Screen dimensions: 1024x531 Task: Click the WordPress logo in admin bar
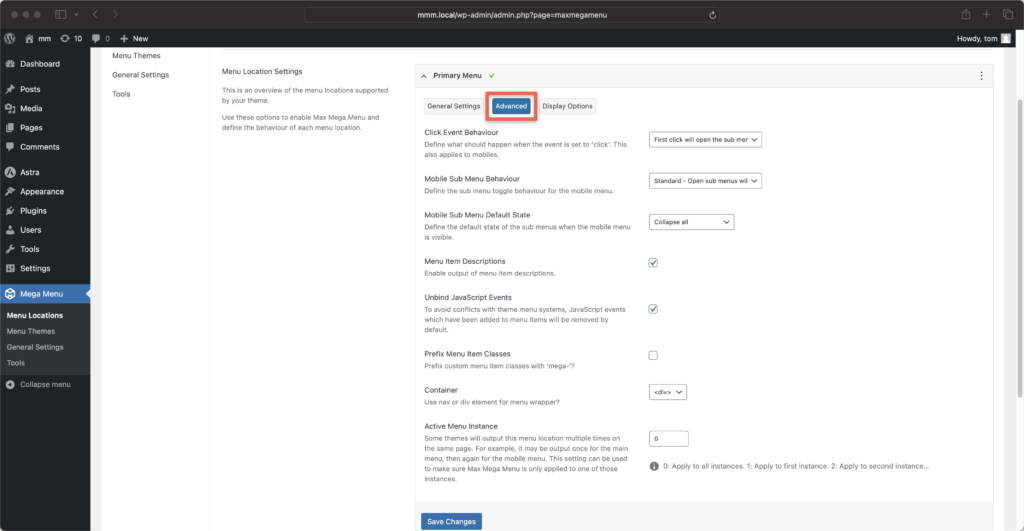10,38
